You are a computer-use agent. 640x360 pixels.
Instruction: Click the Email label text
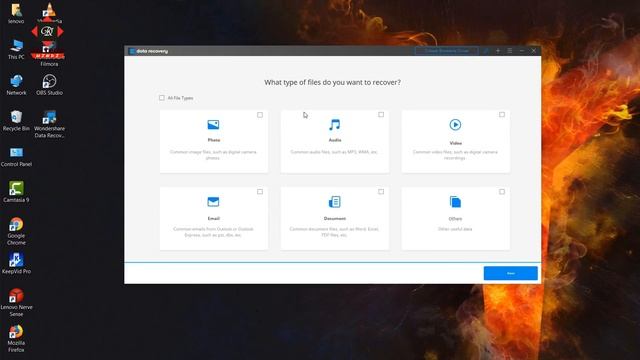[213, 218]
